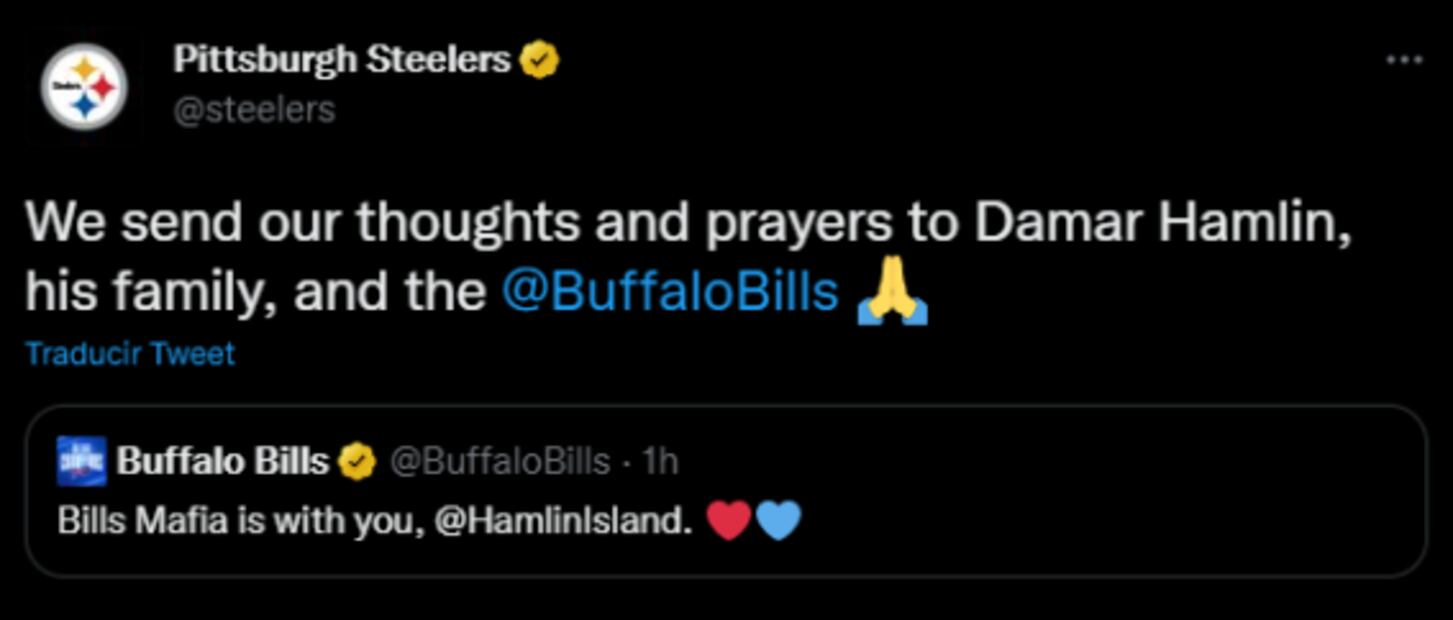Click the gold verified badge next to Pittsburgh Steelers
The width and height of the screenshot is (1453, 620).
point(540,58)
